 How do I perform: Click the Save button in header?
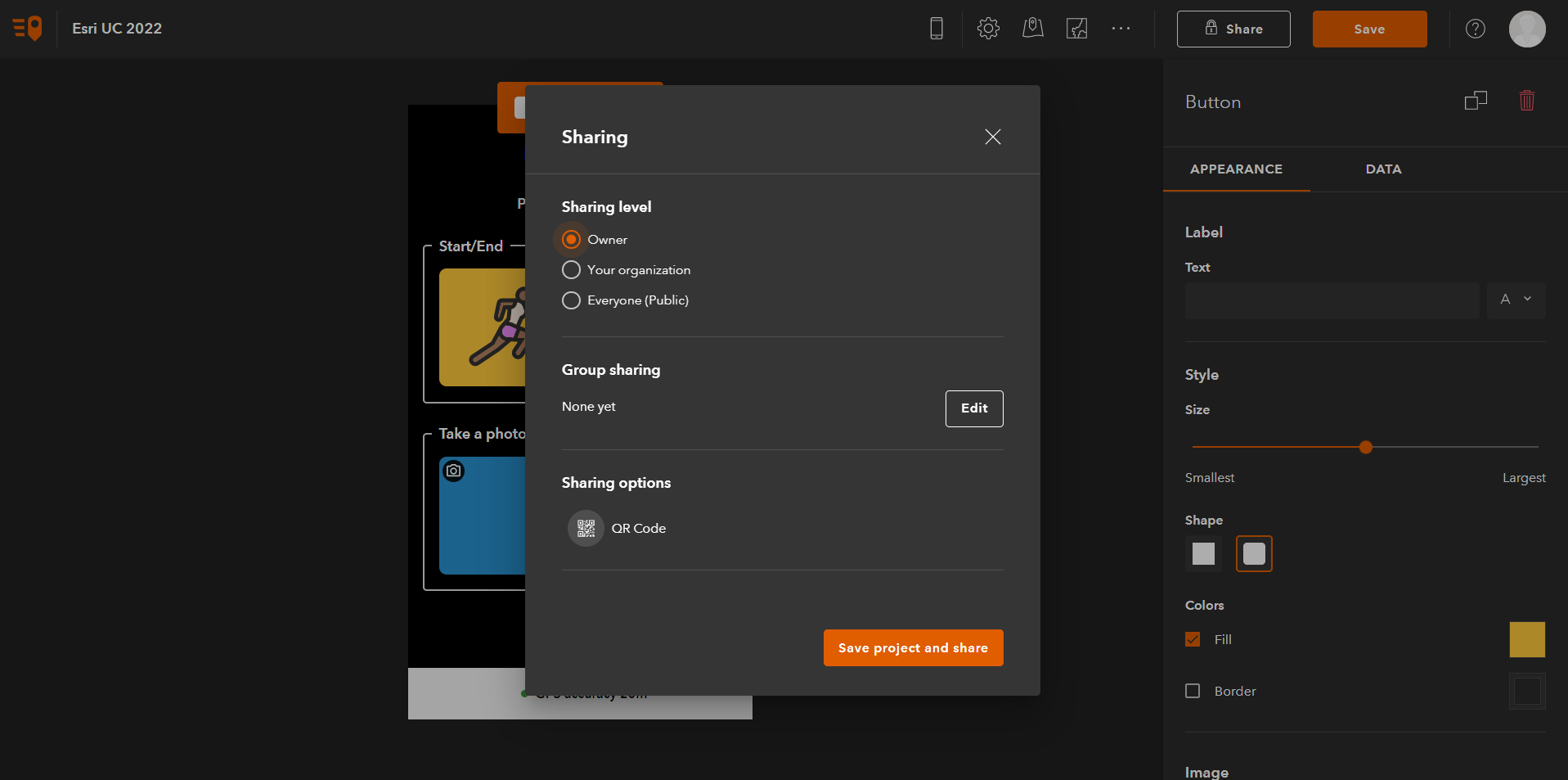1369,29
